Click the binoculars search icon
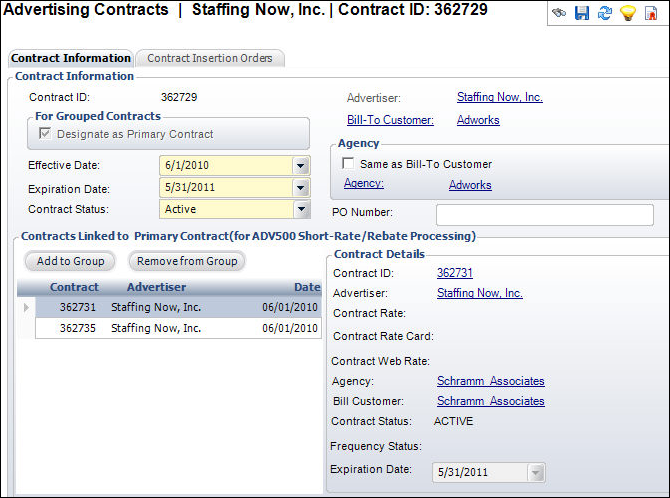 point(559,13)
